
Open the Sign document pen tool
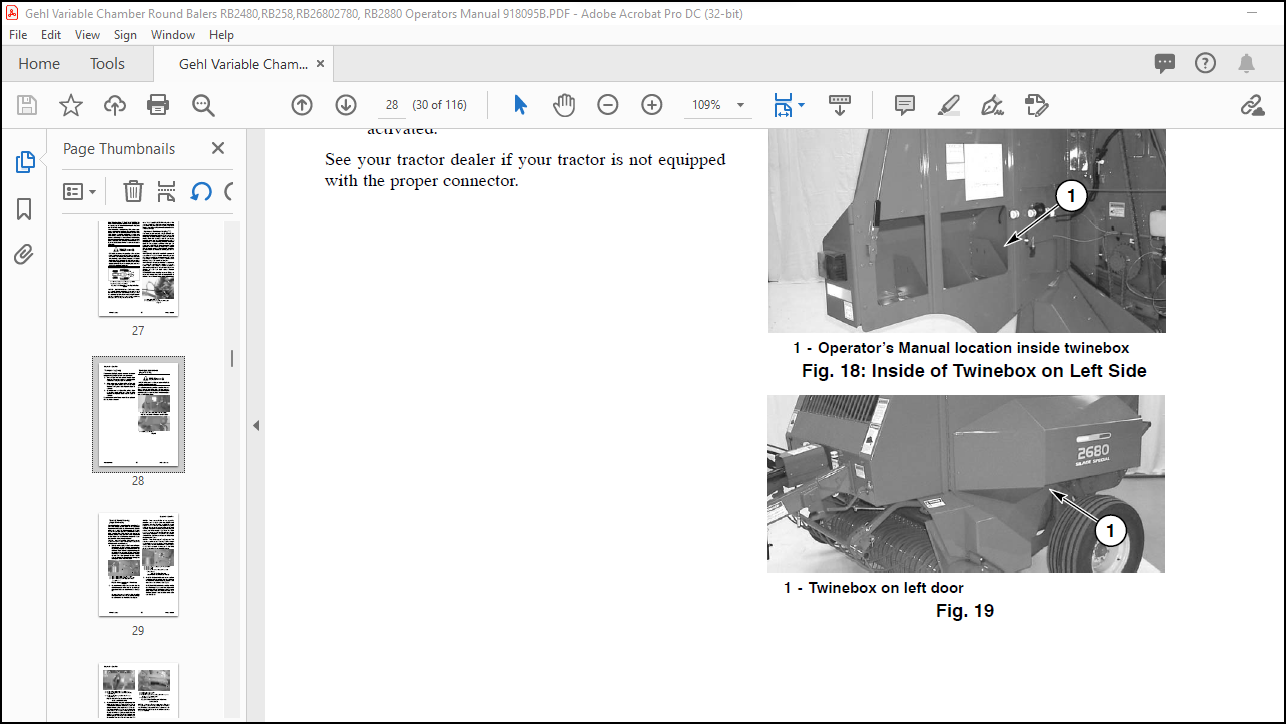click(x=992, y=105)
